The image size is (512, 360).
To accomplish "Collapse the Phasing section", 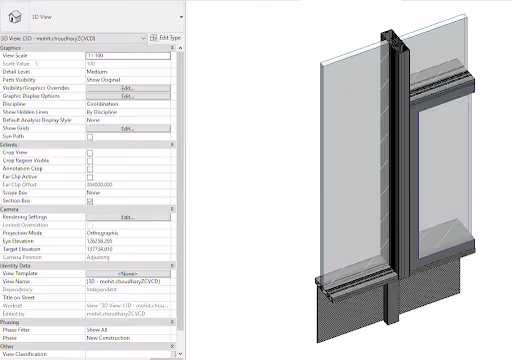I will point(172,322).
